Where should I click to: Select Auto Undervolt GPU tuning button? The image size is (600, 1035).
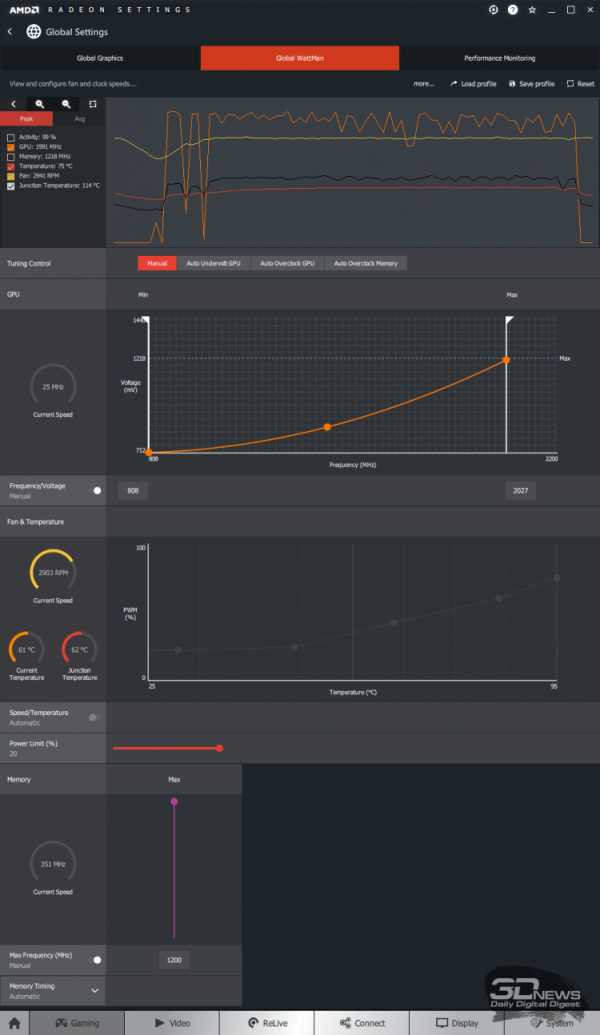coord(213,263)
